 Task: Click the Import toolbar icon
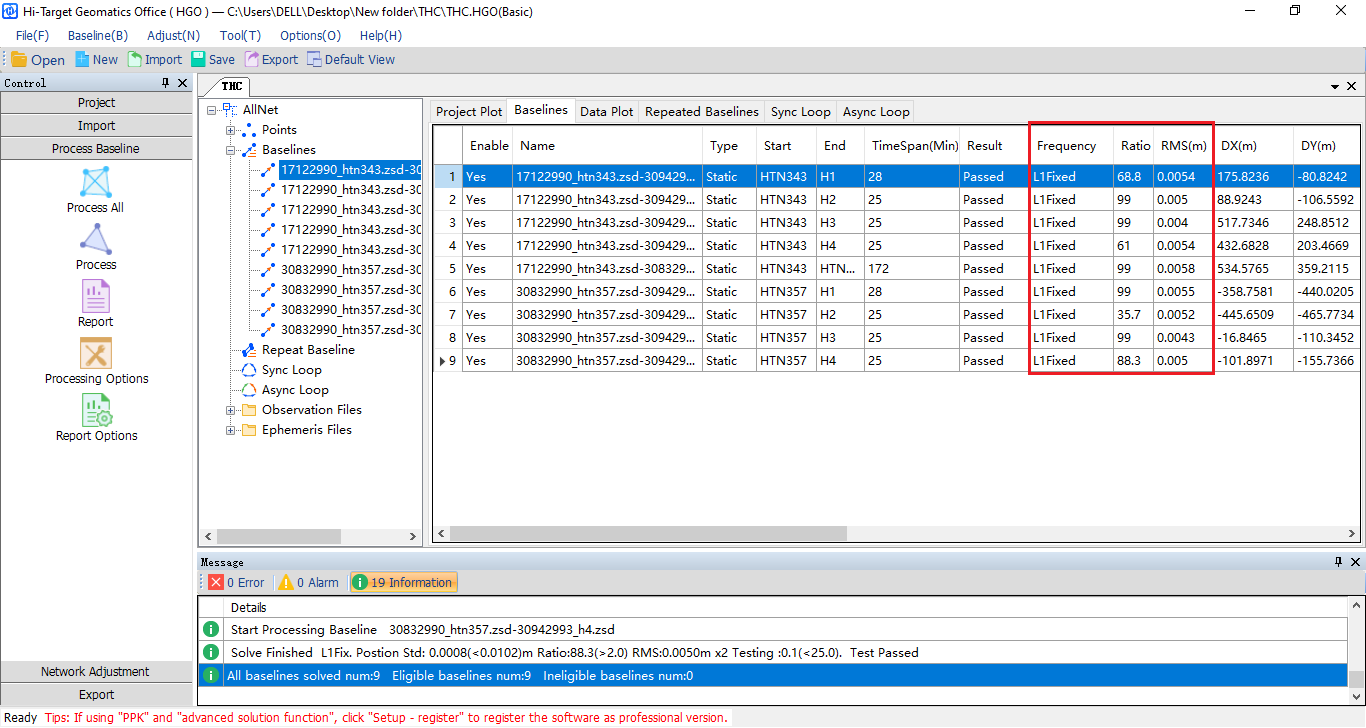pos(135,60)
